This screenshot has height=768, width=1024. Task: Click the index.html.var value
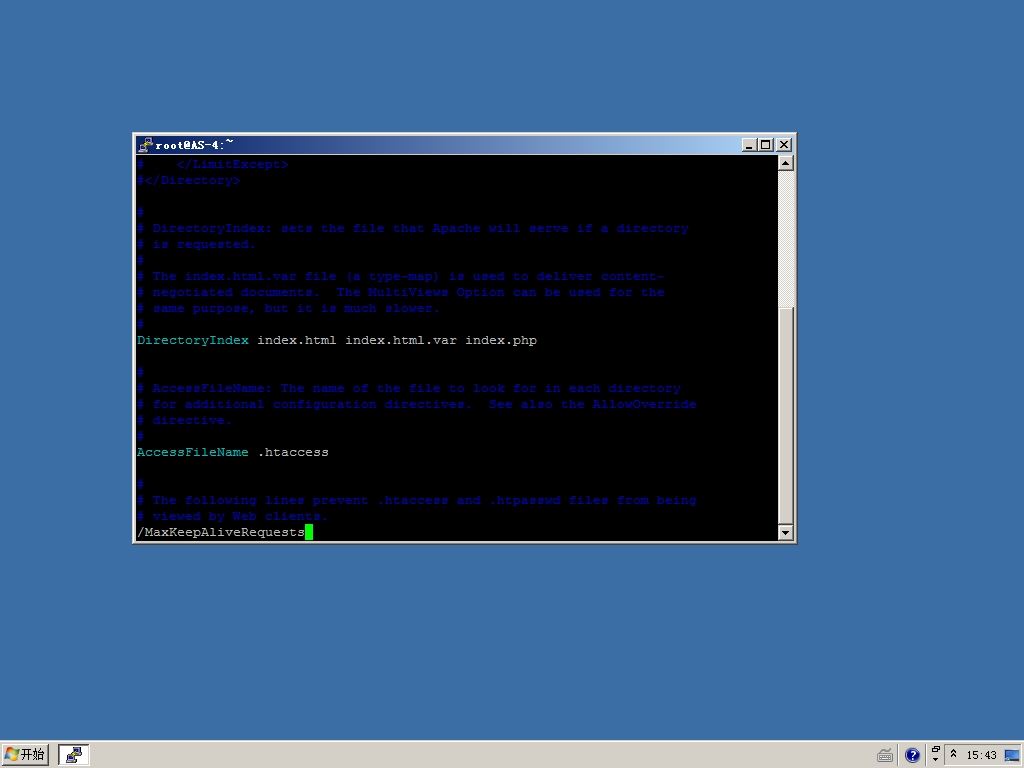[400, 340]
